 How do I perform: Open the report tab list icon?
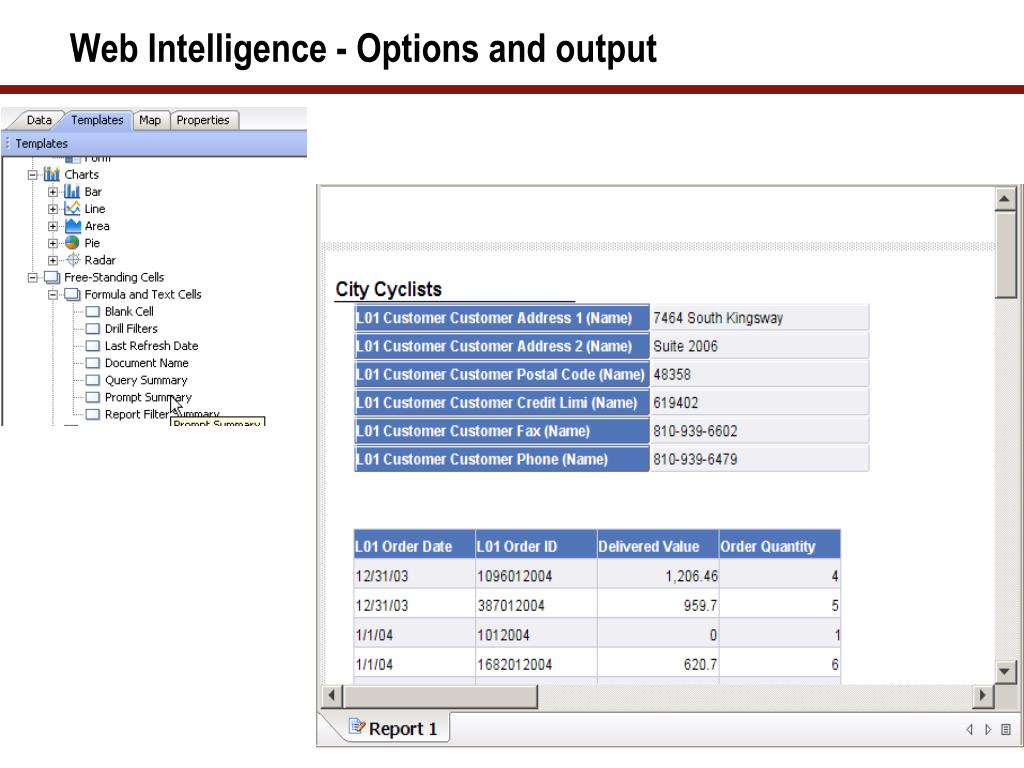1006,729
